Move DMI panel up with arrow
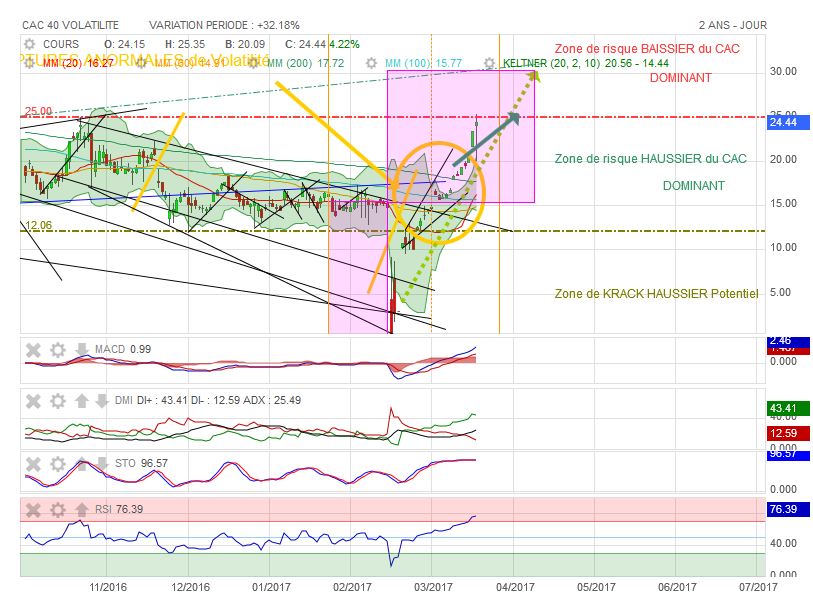 pyautogui.click(x=81, y=400)
